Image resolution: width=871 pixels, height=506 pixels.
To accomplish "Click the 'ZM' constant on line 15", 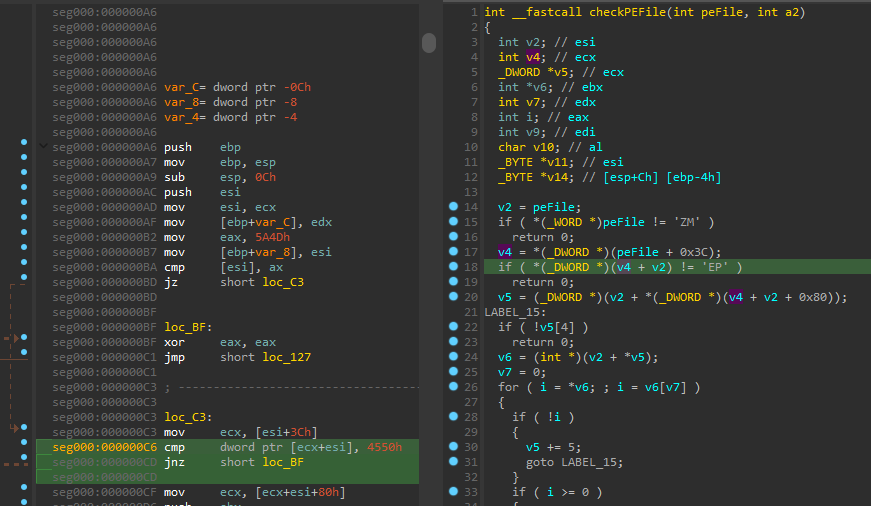I will 687,222.
